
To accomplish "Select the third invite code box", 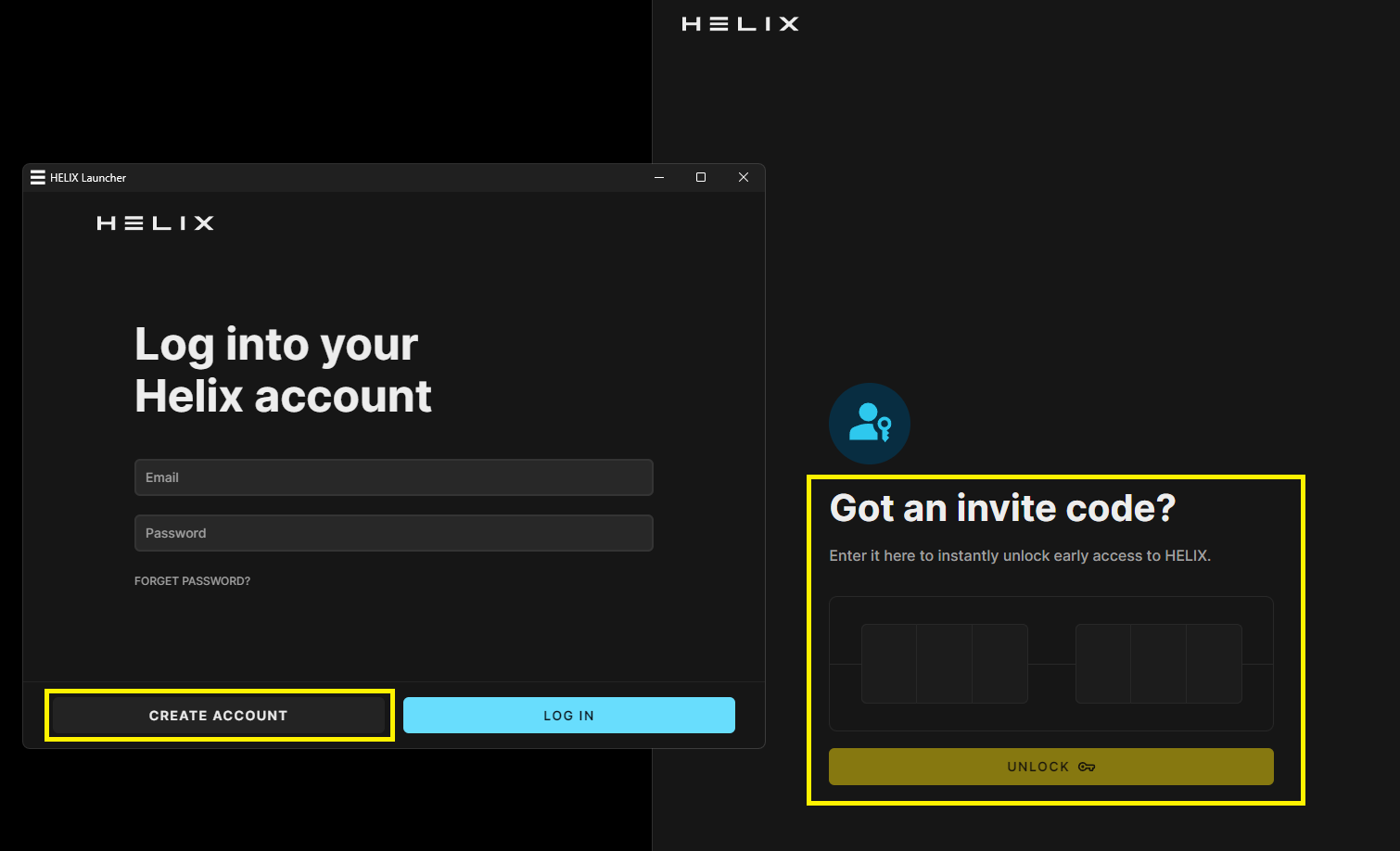I will (x=999, y=664).
